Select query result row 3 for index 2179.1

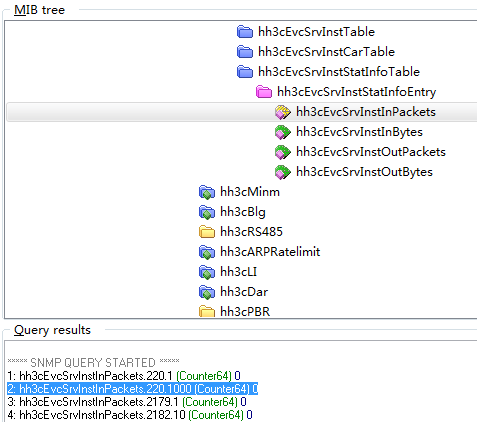pyautogui.click(x=127, y=402)
